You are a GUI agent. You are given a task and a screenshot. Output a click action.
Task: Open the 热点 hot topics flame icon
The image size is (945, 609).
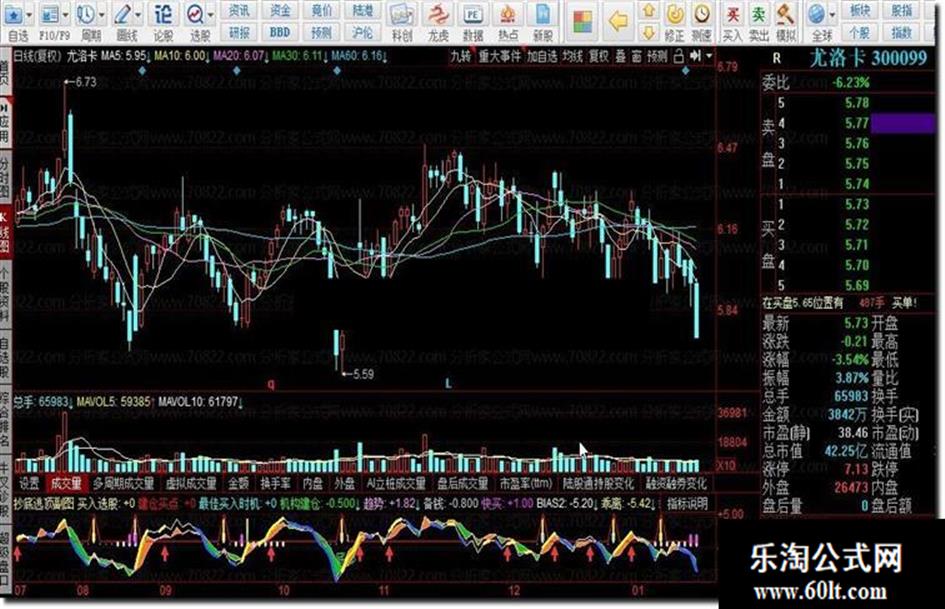point(508,15)
